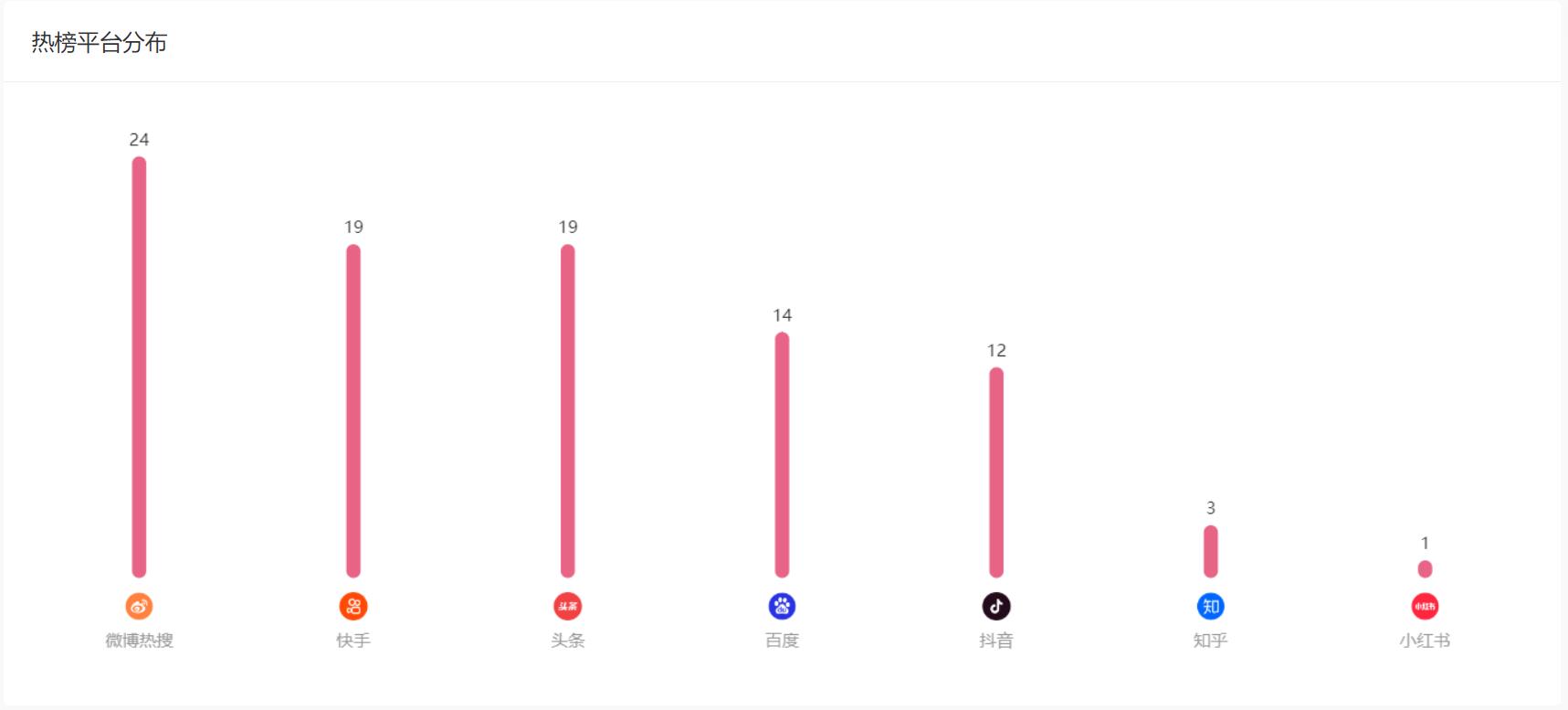
Task: Select the short 知乎 bar
Action: coord(1211,552)
